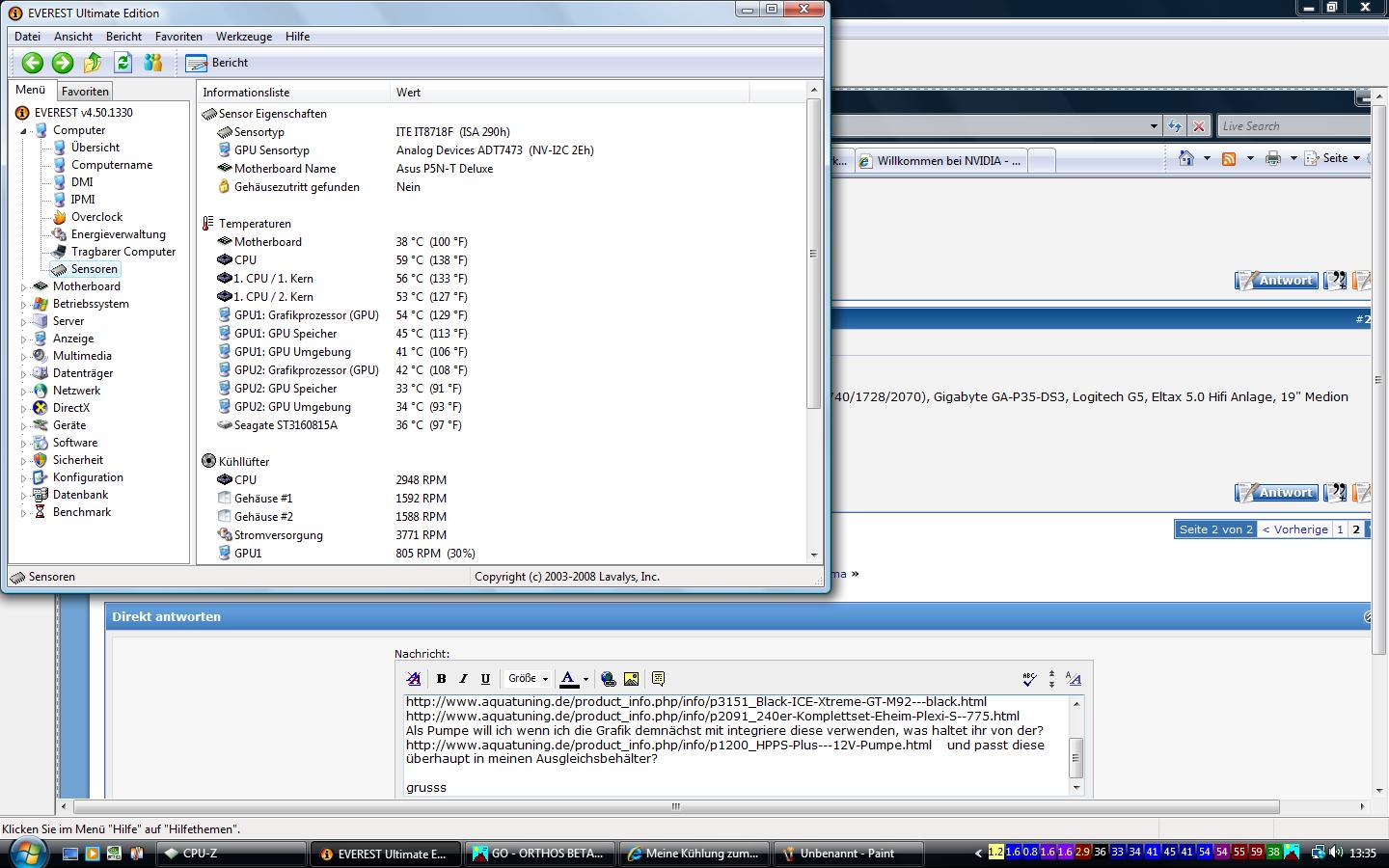Image resolution: width=1389 pixels, height=868 pixels.
Task: Expand the Netzwerk tree node
Action: (x=24, y=392)
